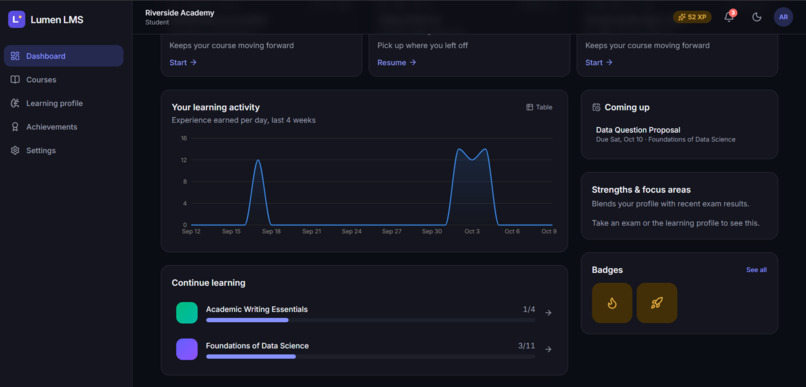Click the flame badge

tap(612, 303)
